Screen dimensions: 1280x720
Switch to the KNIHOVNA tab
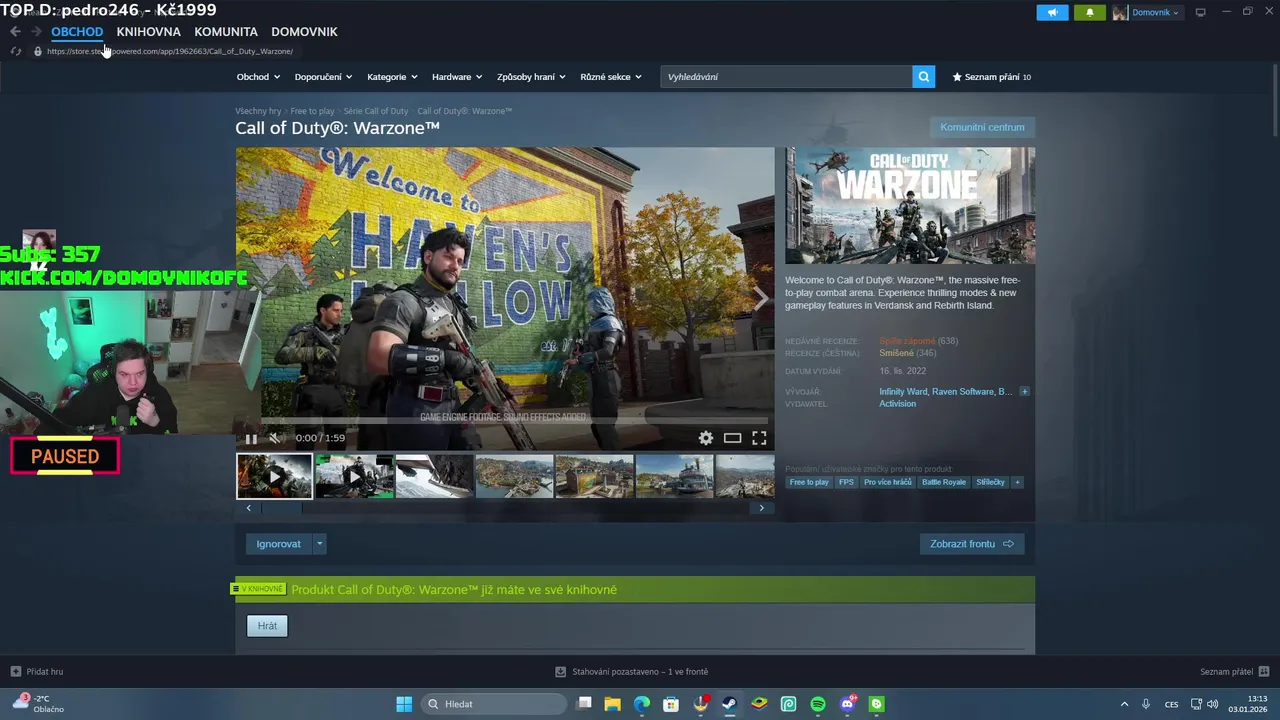tap(148, 32)
